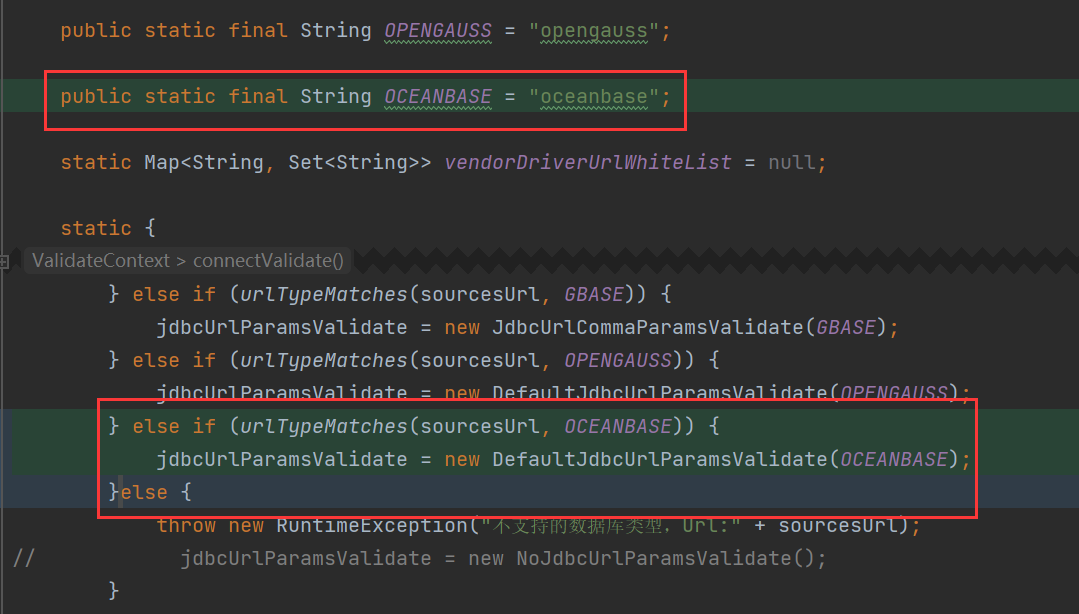Click the OCEANBASE constant name in its declaration
The height and width of the screenshot is (614, 1079).
point(438,97)
